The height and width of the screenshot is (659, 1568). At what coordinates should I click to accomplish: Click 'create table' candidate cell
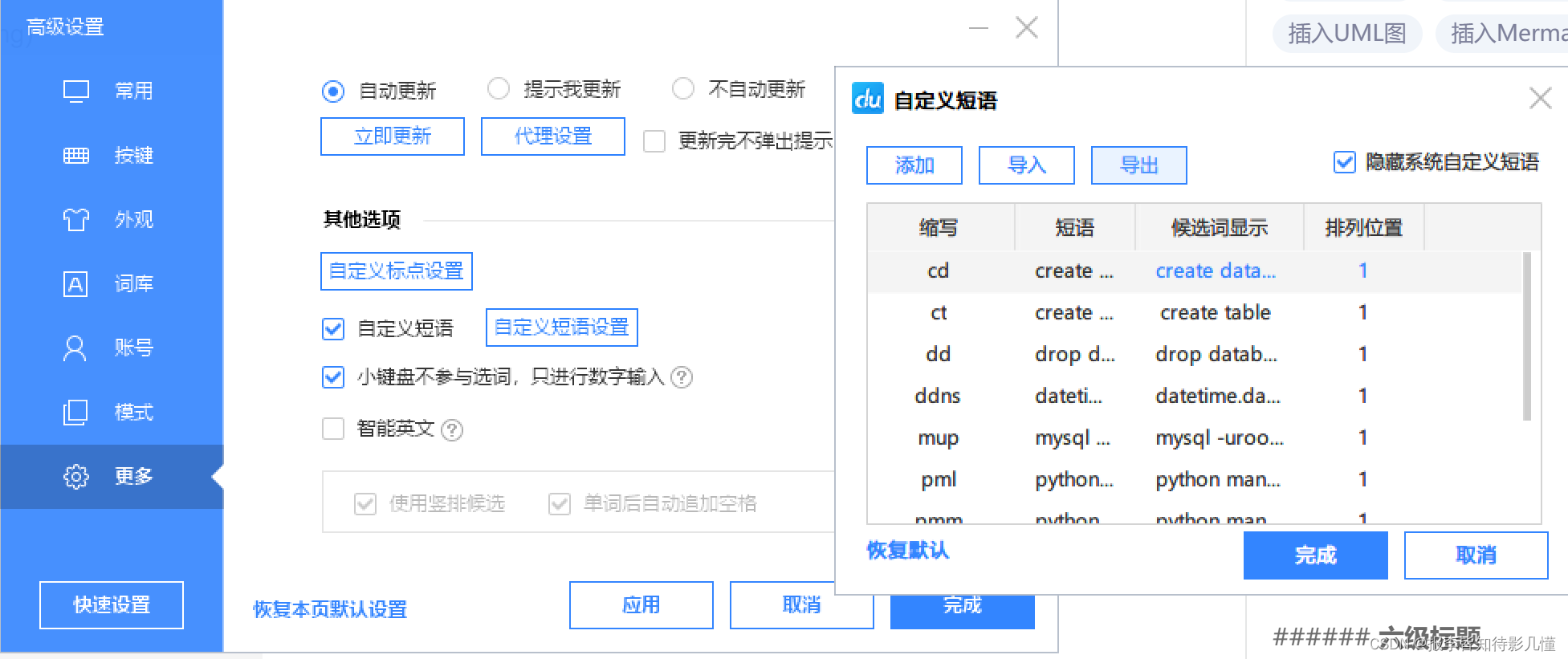coord(1216,313)
